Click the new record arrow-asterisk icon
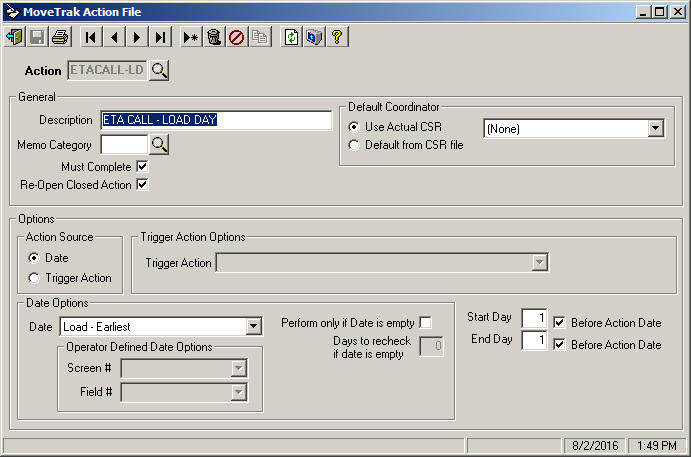 (191, 37)
